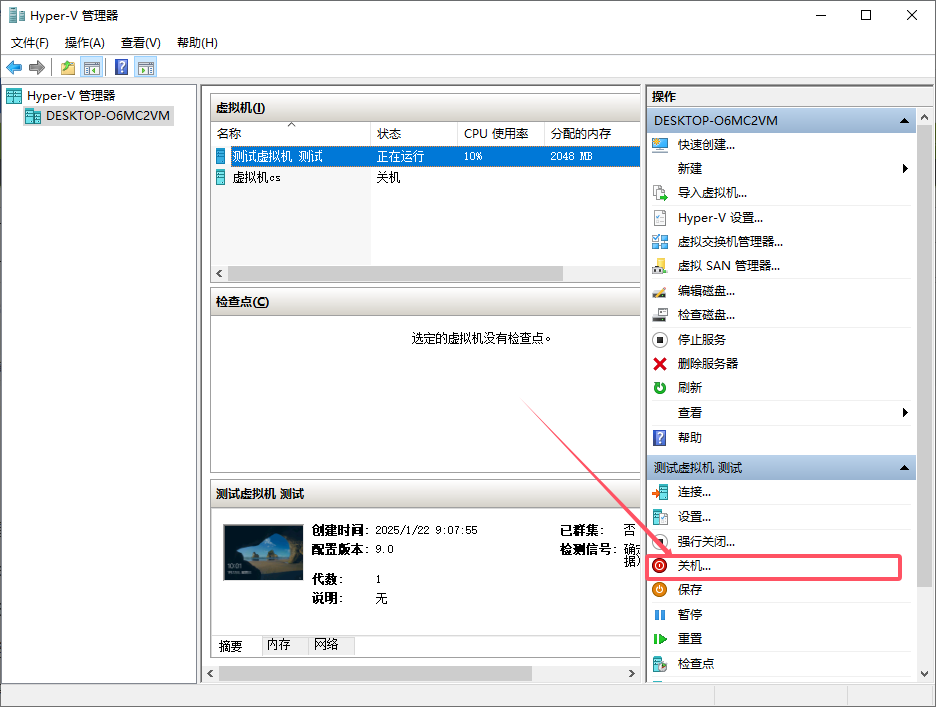This screenshot has height=707, width=936.
Task: Click the orange 保存 icon
Action: (660, 590)
